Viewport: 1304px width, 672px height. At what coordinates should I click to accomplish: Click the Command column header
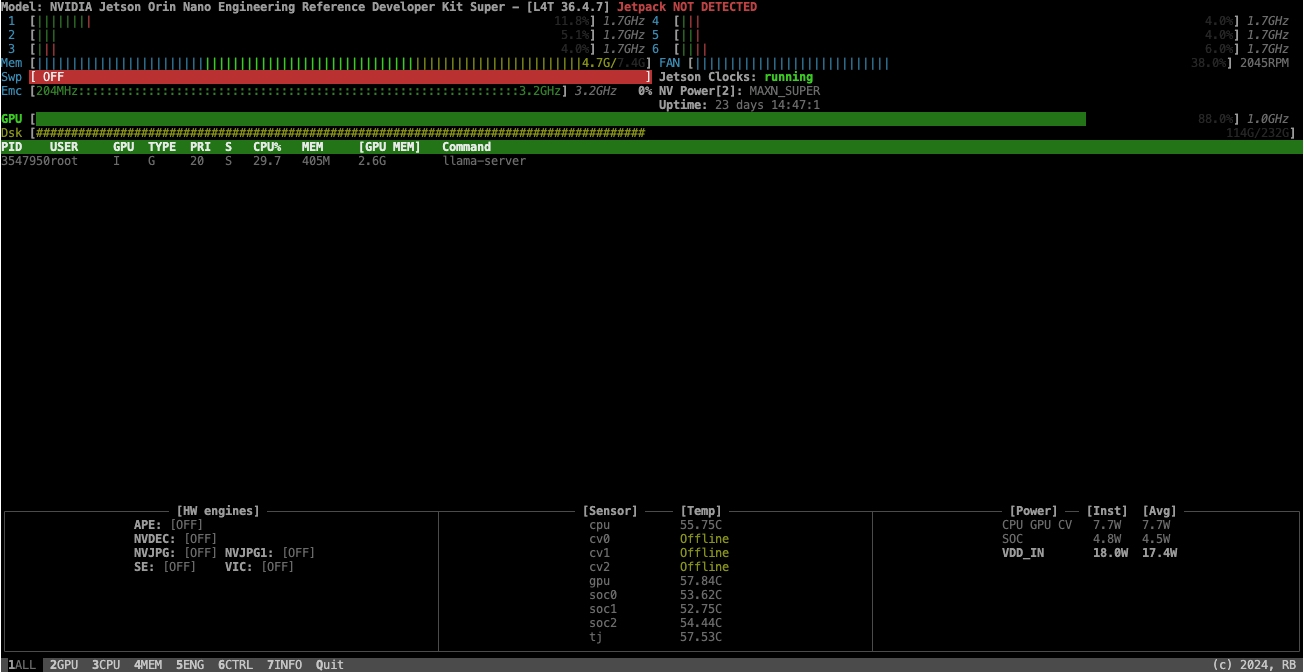[467, 147]
